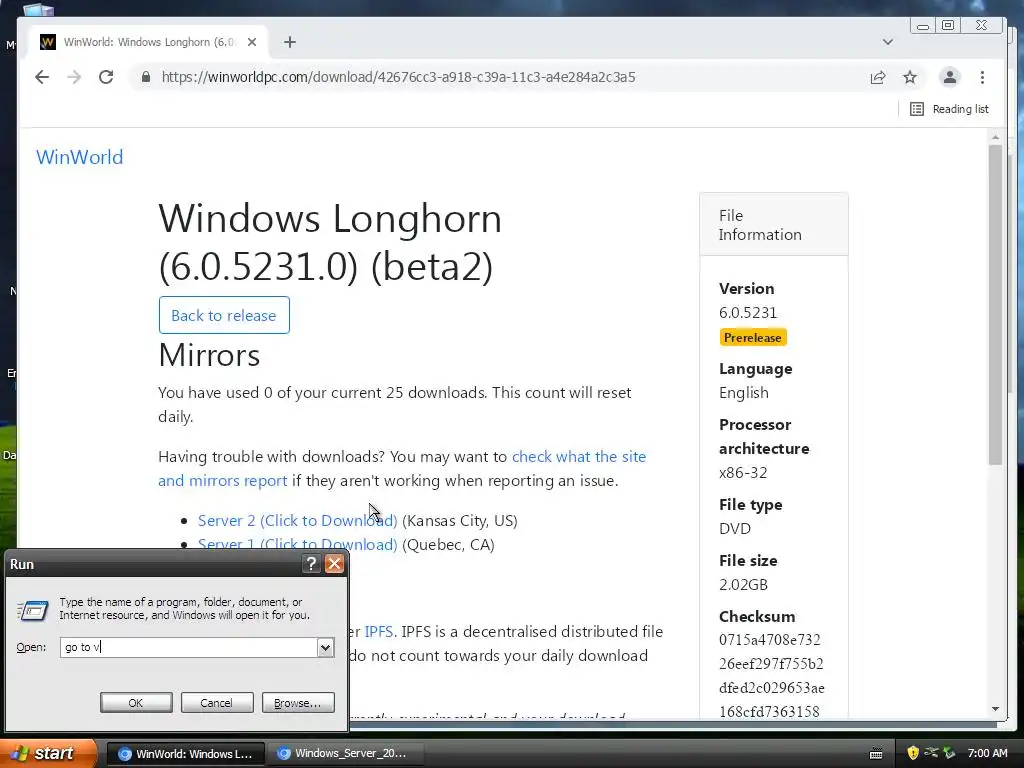Click the x86-32 architecture value

[743, 472]
